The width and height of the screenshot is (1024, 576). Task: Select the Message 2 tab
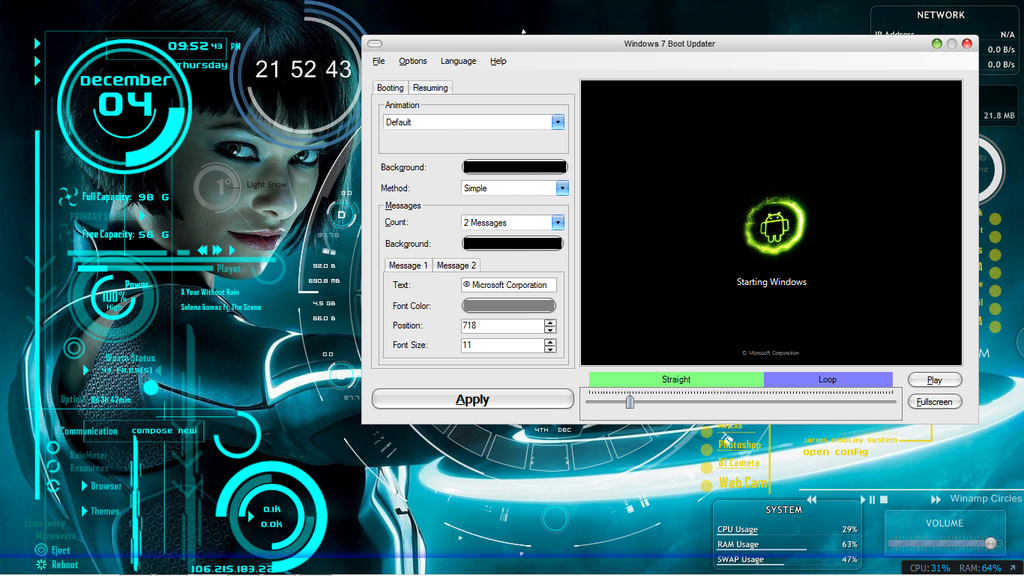point(456,265)
